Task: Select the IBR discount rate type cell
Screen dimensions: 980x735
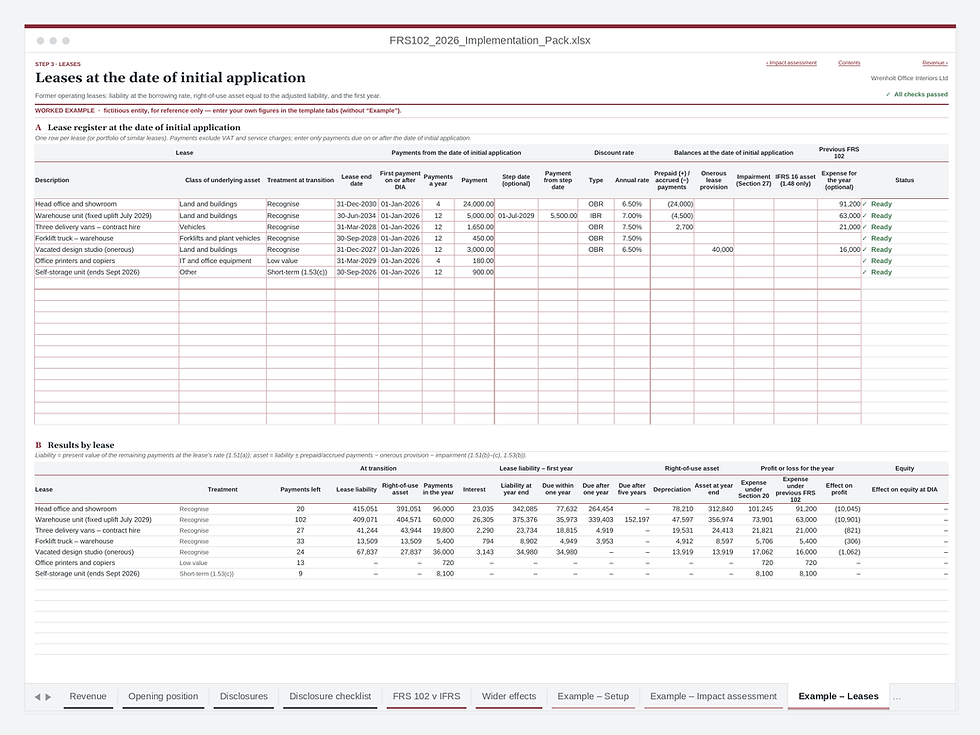Action: point(596,216)
